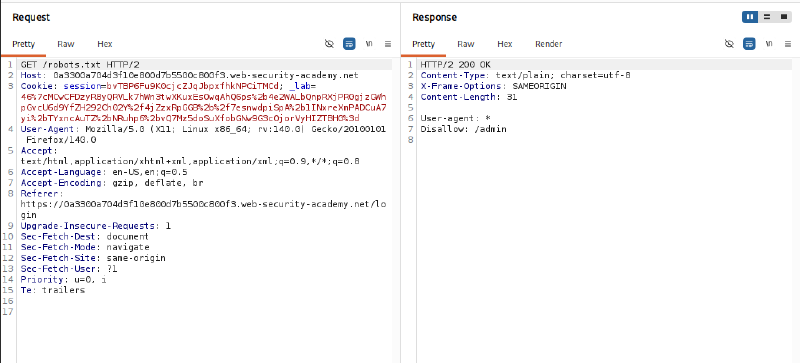The width and height of the screenshot is (800, 363).
Task: Click the X-Frame-Options response header
Action: point(493,86)
